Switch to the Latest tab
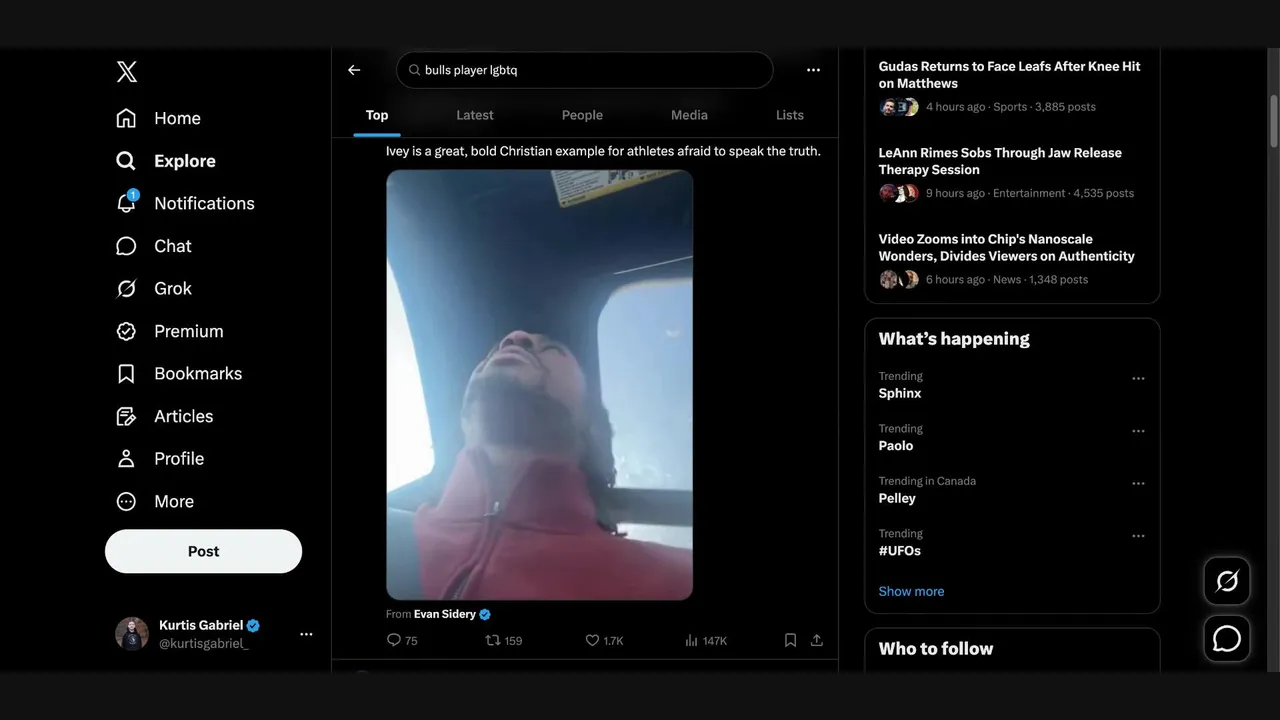Image resolution: width=1280 pixels, height=720 pixels. (475, 115)
